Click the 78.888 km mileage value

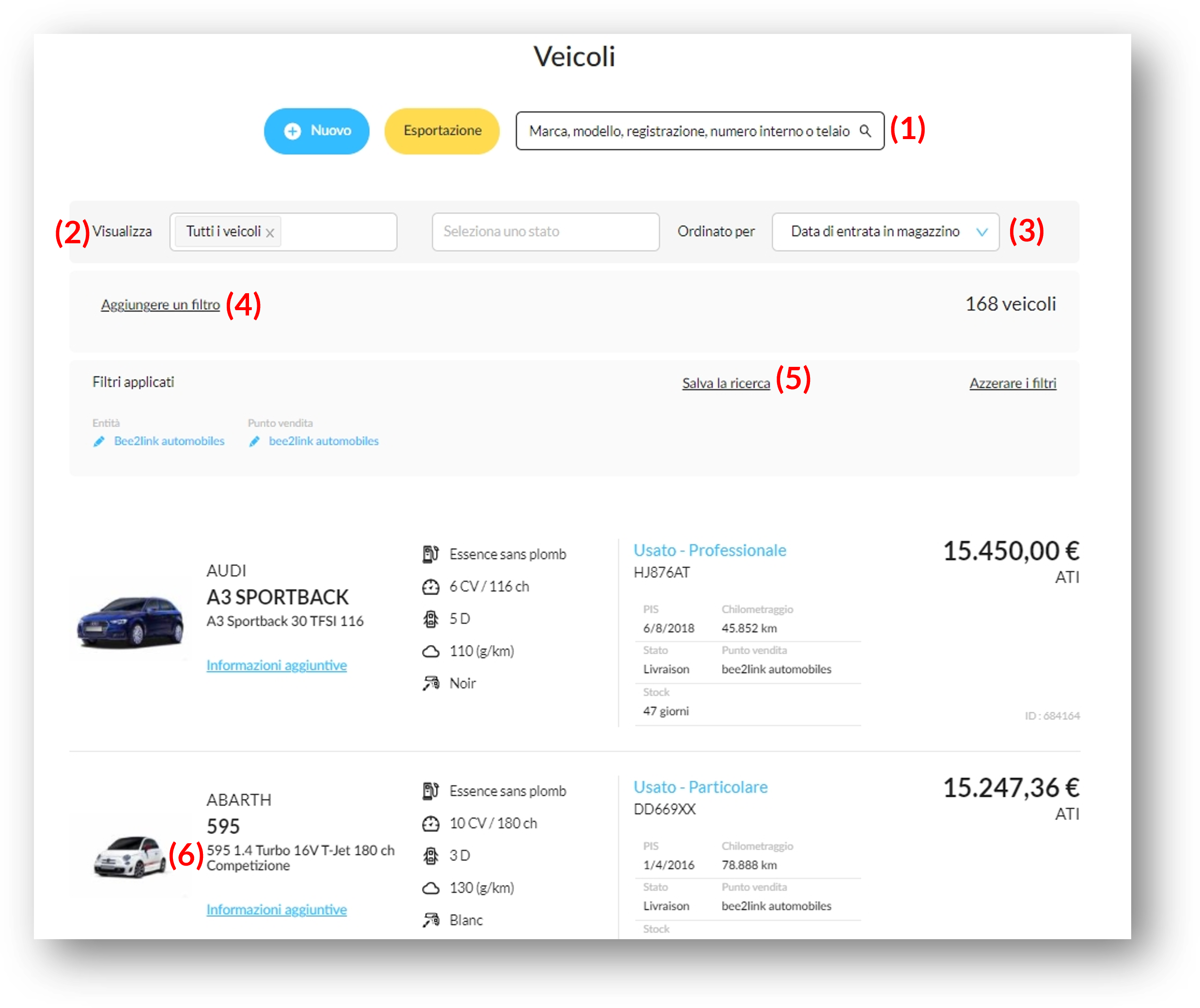749,865
